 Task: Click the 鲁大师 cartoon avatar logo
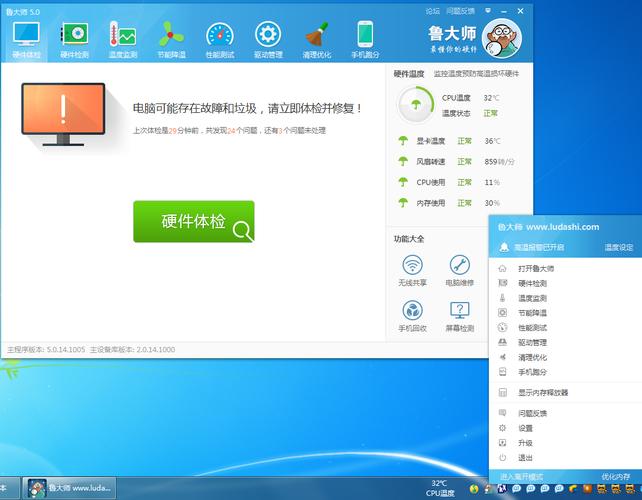pyautogui.click(x=502, y=38)
